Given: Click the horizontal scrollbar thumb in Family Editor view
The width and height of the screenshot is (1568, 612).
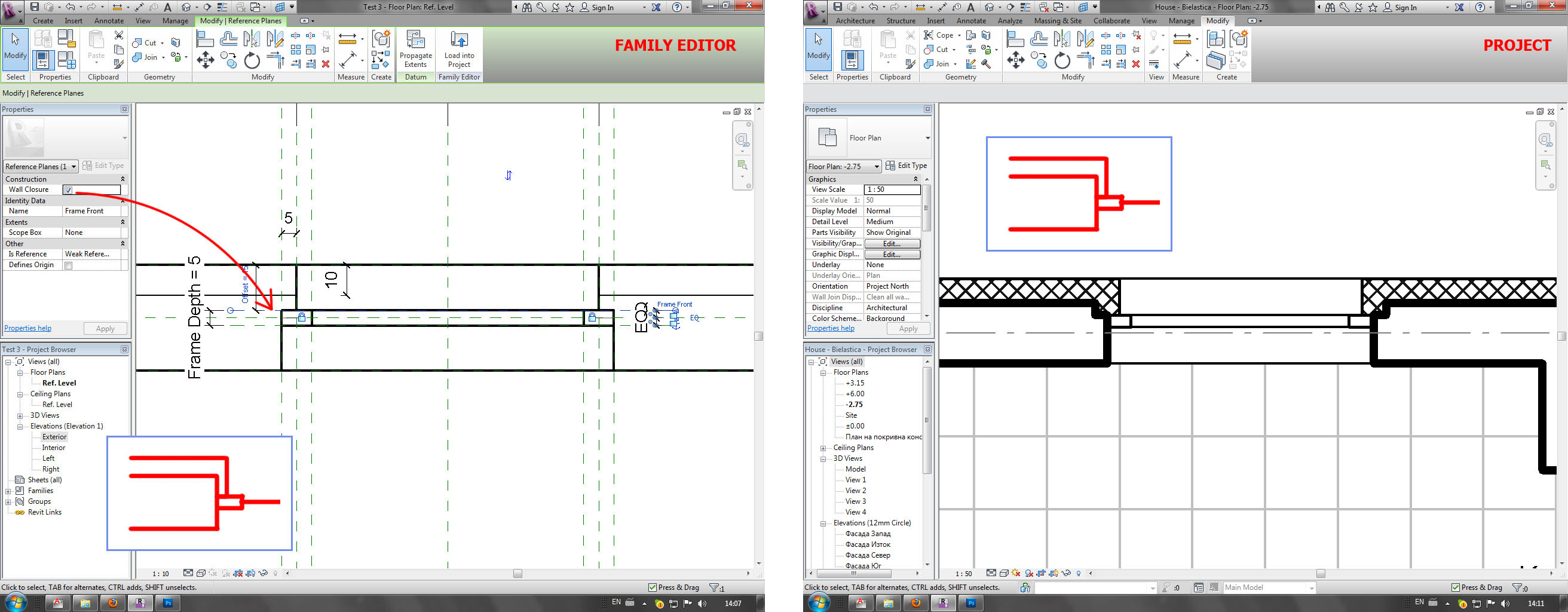Looking at the screenshot, I should (517, 574).
